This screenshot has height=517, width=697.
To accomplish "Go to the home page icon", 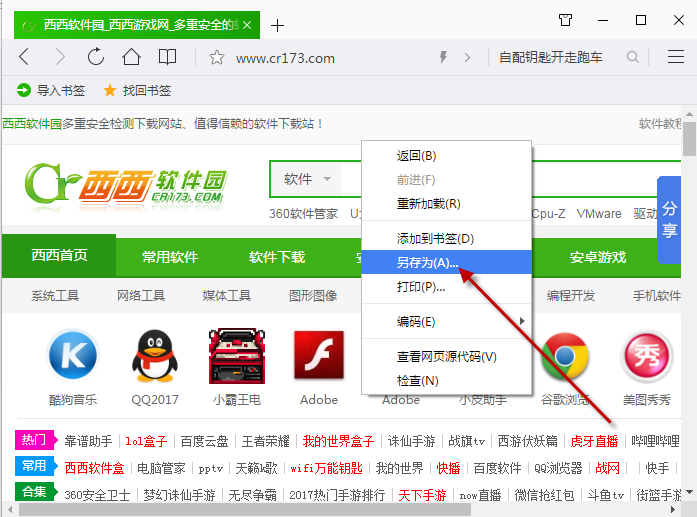I will [x=131, y=57].
